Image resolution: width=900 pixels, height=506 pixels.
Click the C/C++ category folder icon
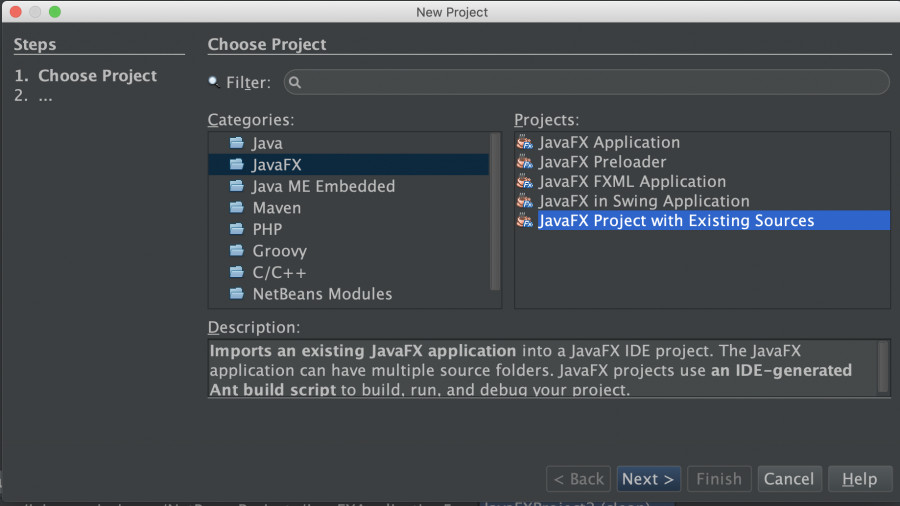(x=236, y=272)
